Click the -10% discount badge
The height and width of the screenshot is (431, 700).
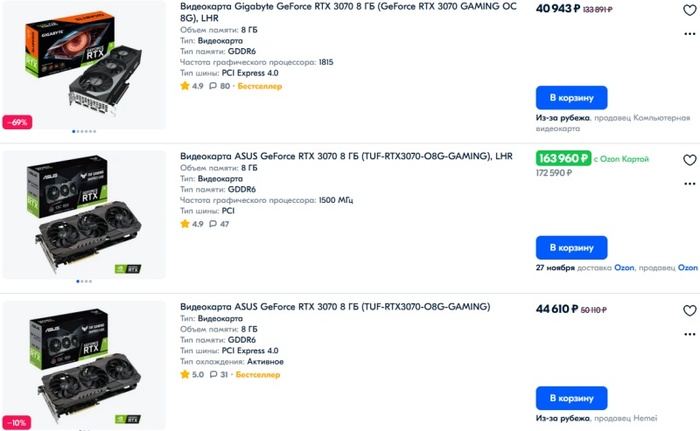pos(18,422)
